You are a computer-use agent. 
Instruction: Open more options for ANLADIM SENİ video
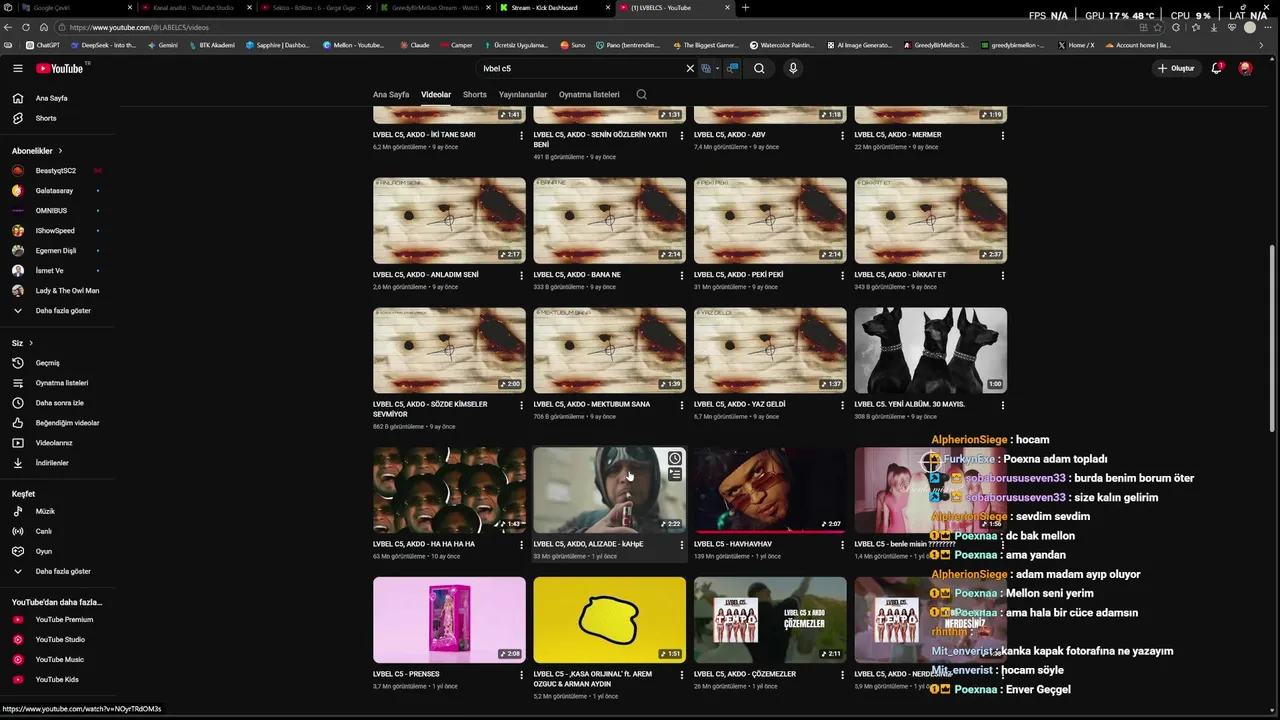pyautogui.click(x=521, y=275)
